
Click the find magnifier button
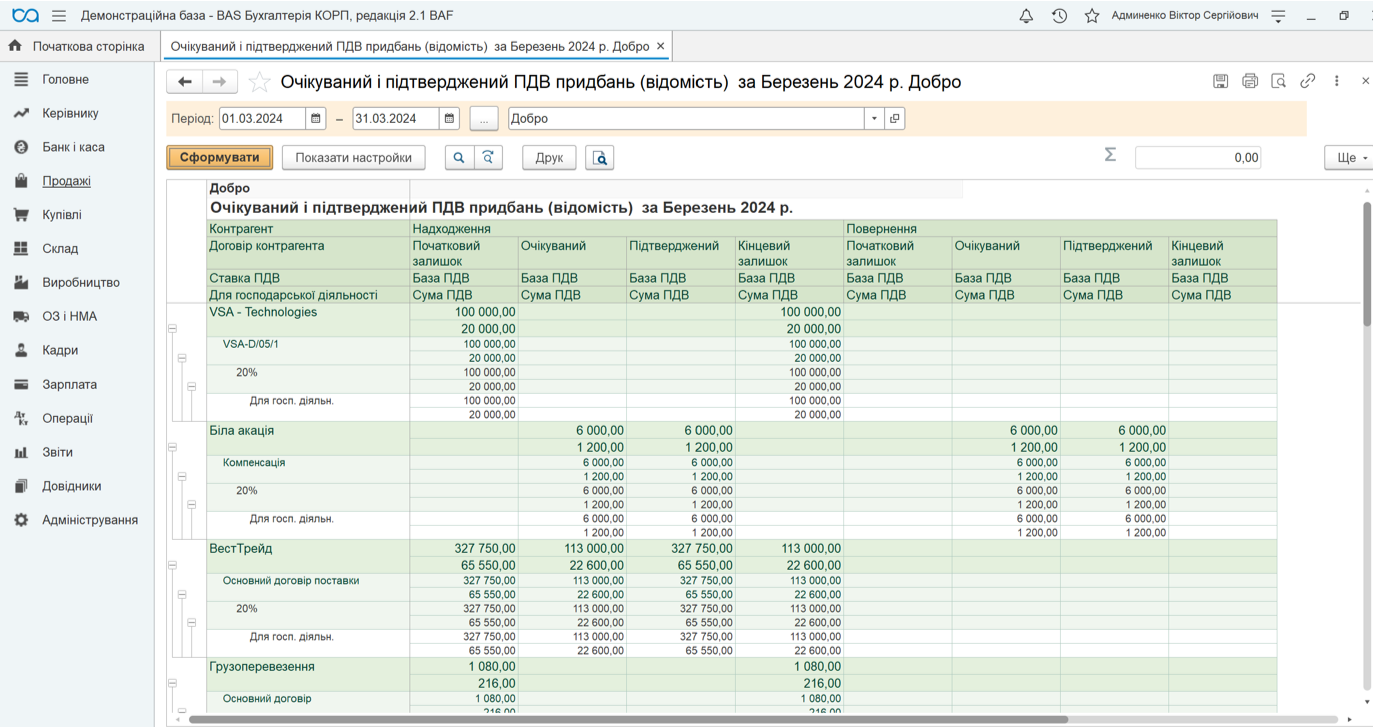[x=459, y=158]
